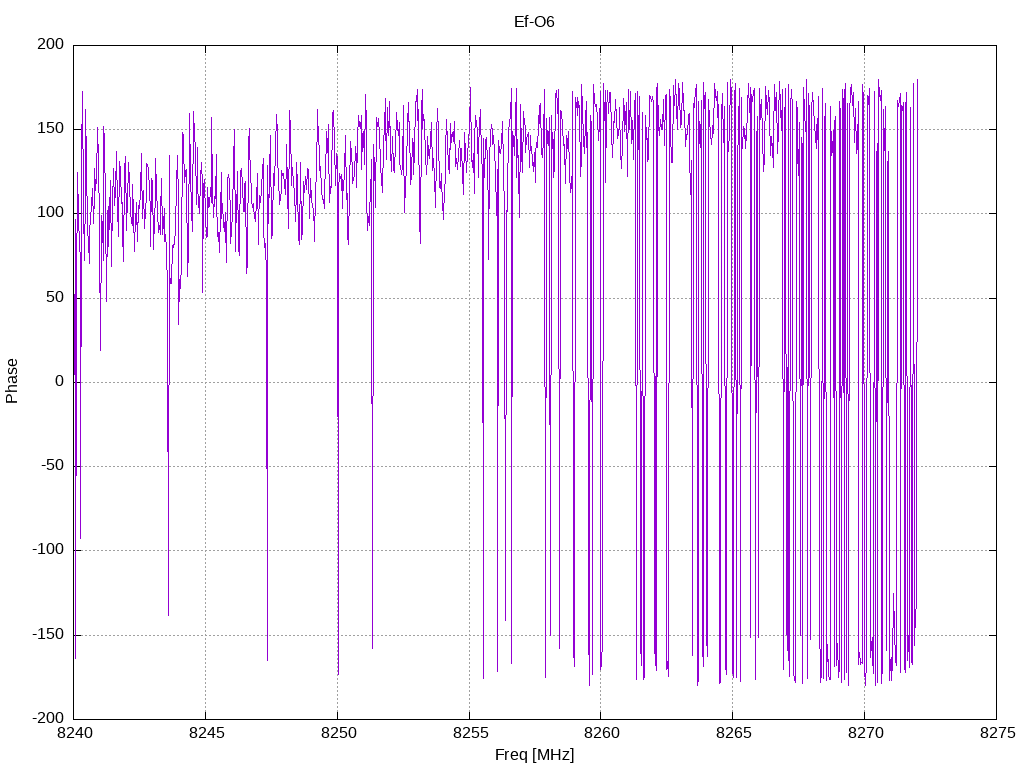Click the x-axis tick label 8255

pos(470,733)
